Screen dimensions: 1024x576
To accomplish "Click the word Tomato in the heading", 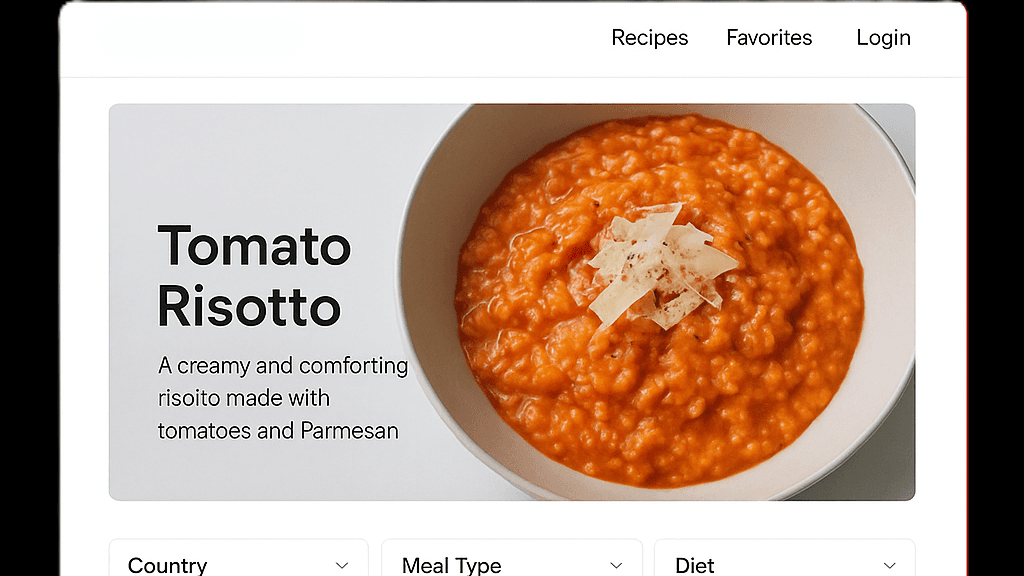I will pyautogui.click(x=254, y=246).
